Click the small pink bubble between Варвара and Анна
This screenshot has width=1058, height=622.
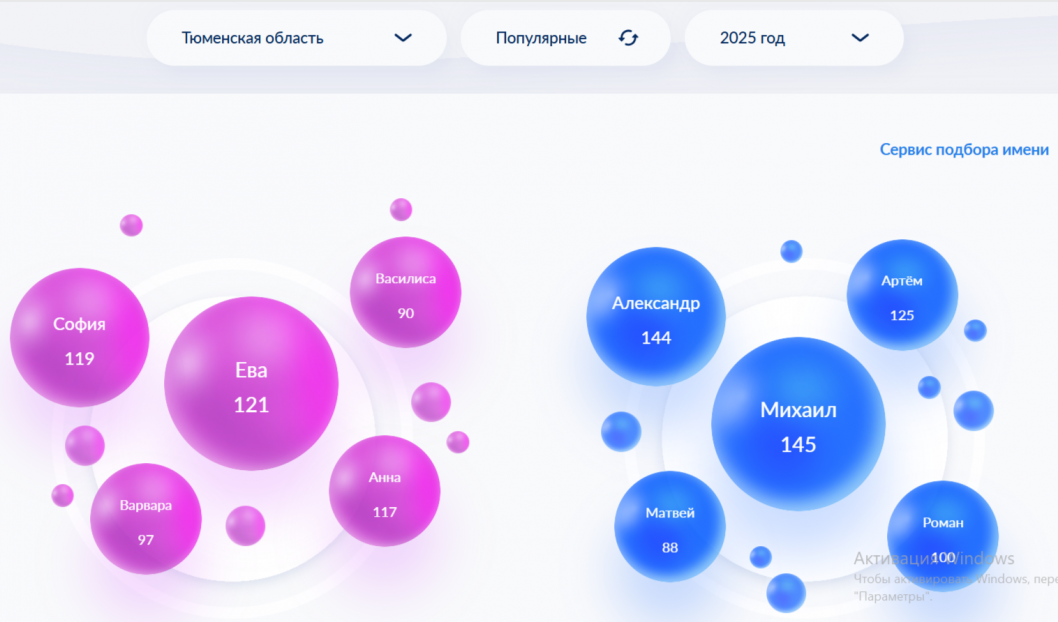[x=245, y=526]
